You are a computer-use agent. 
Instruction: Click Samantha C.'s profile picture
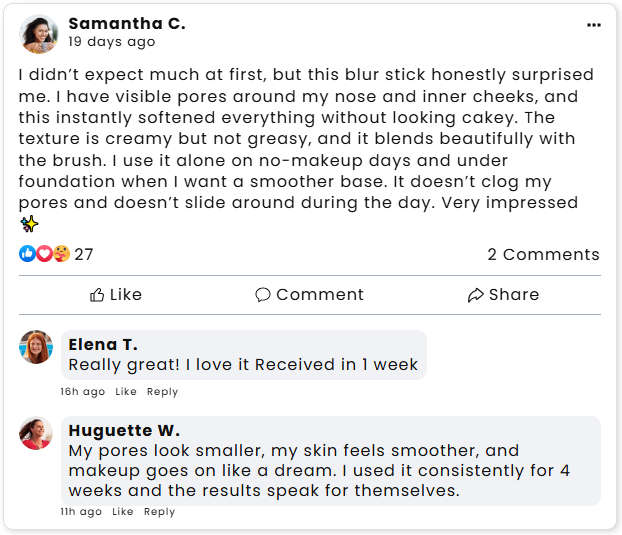click(x=38, y=34)
